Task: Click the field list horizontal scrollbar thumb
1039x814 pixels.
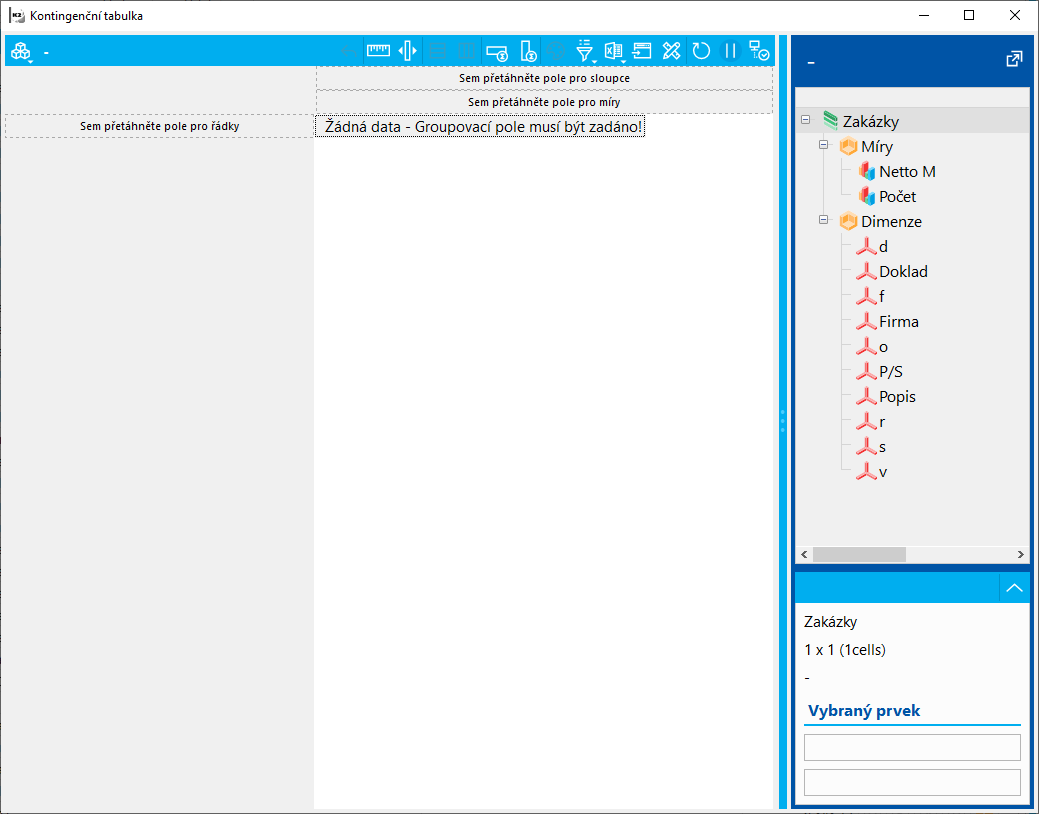Action: 859,554
